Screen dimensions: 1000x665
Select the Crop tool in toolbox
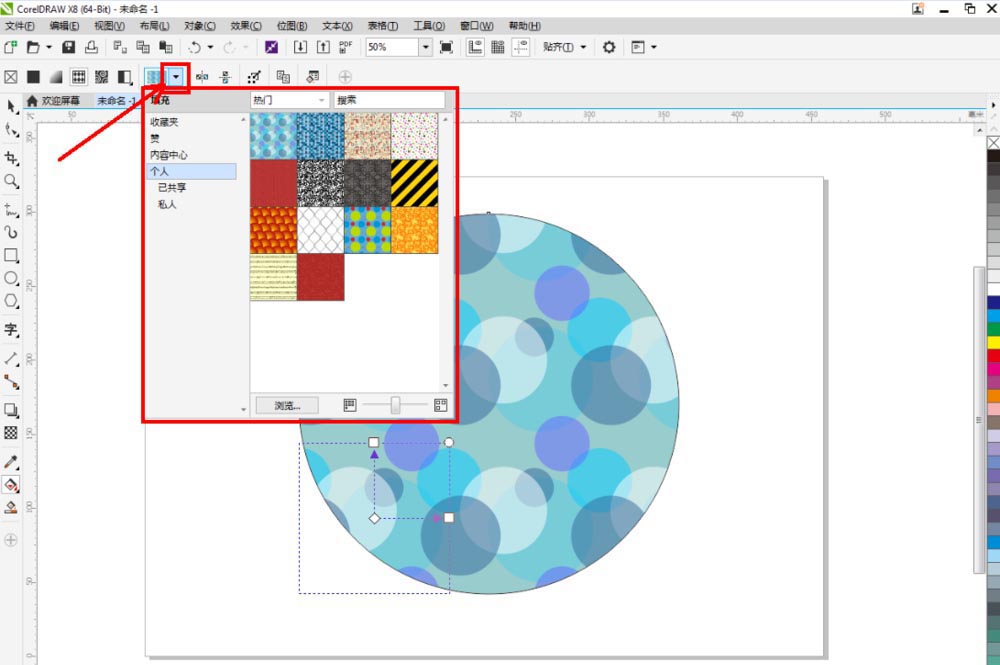(12, 158)
